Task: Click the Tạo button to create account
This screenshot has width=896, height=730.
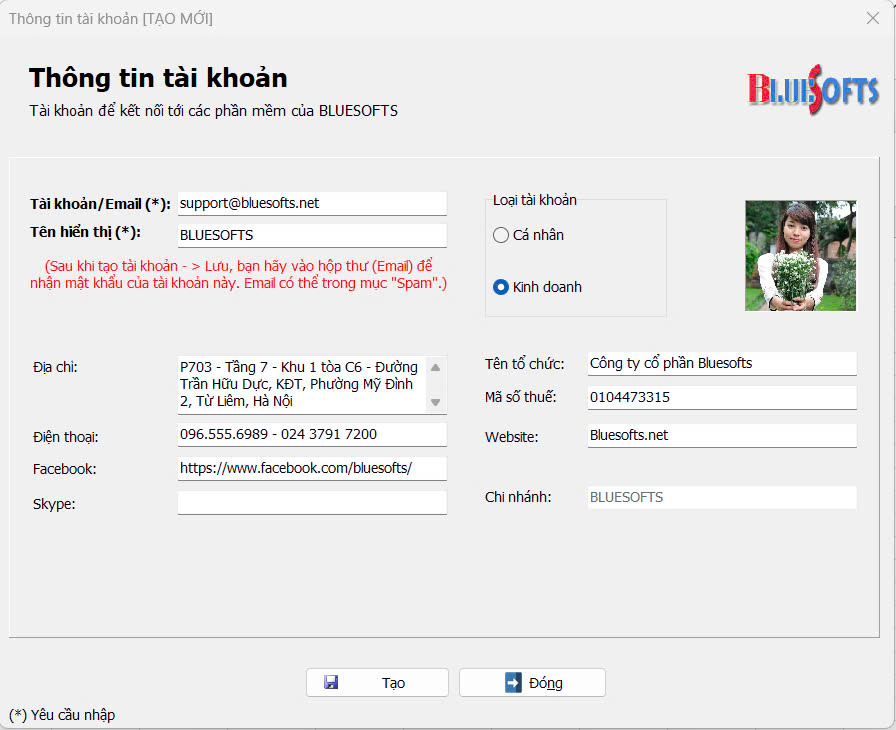Action: click(x=377, y=683)
